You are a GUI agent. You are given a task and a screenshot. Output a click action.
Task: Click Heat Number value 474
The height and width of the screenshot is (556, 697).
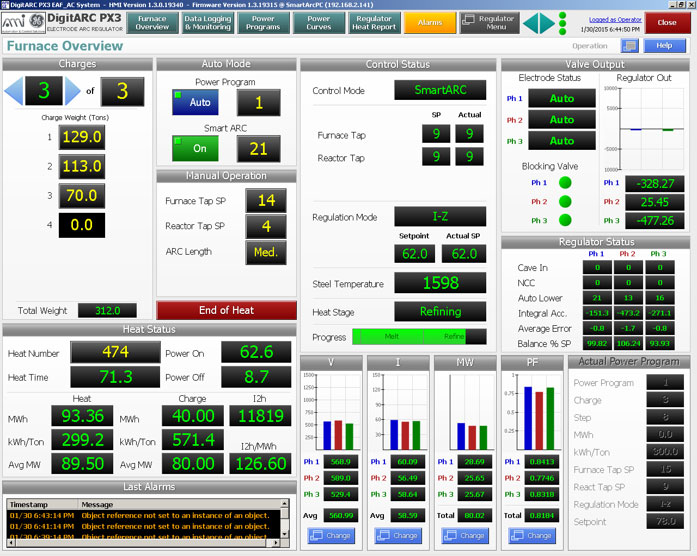[x=115, y=352]
